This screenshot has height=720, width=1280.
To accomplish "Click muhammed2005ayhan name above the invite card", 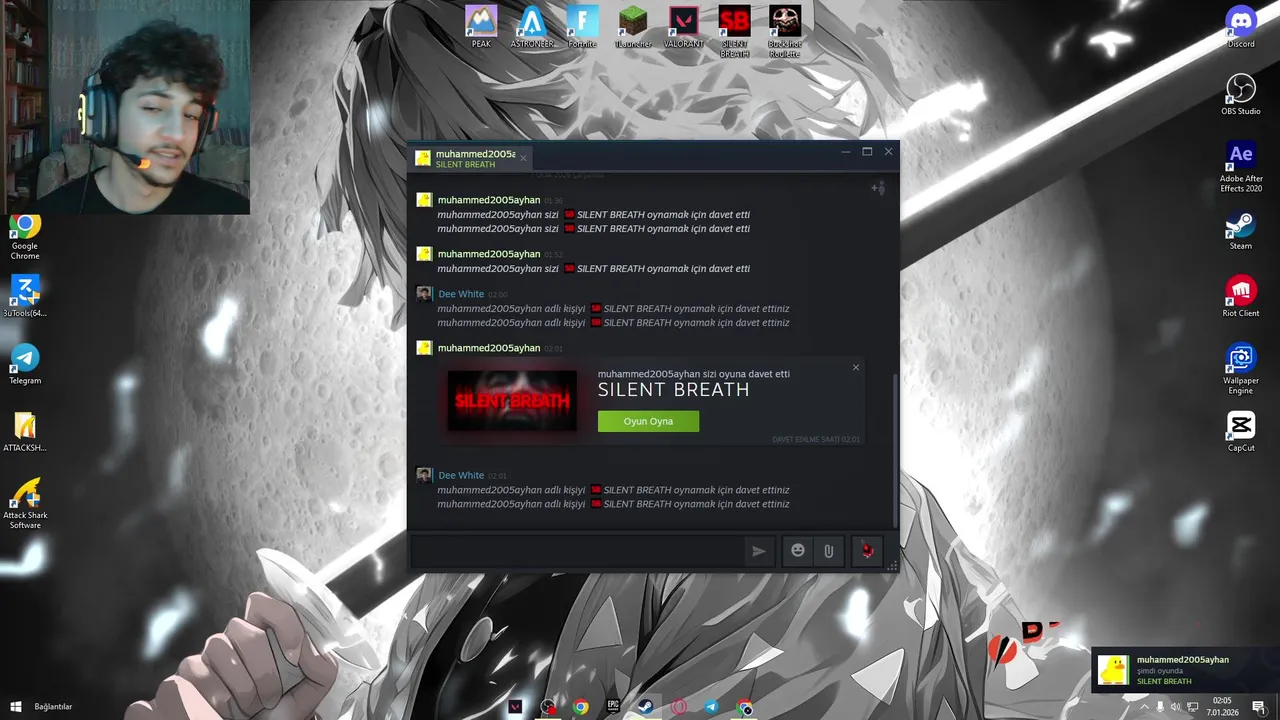I will [489, 348].
